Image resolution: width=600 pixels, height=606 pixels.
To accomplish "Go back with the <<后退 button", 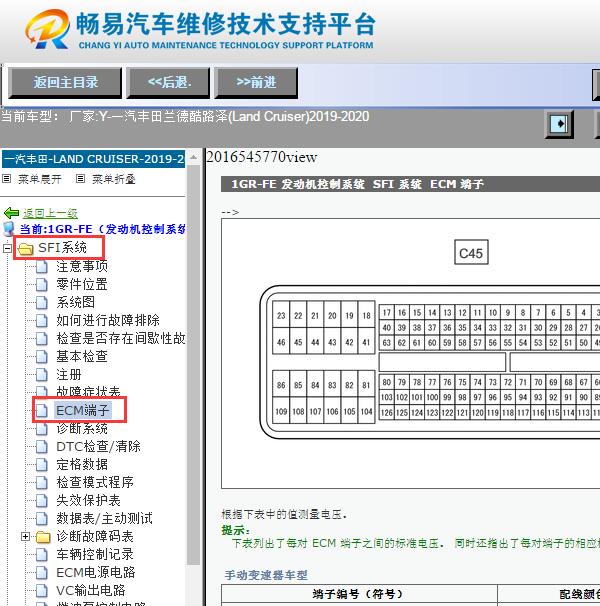I will [x=169, y=82].
